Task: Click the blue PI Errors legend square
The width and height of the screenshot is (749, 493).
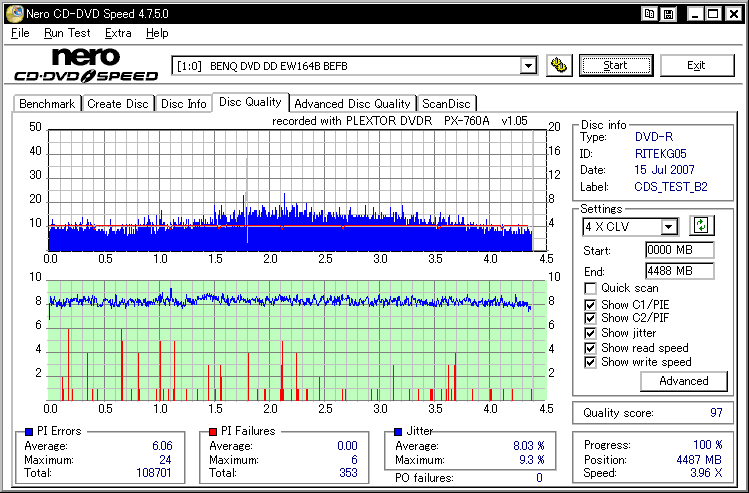Action: 29,431
